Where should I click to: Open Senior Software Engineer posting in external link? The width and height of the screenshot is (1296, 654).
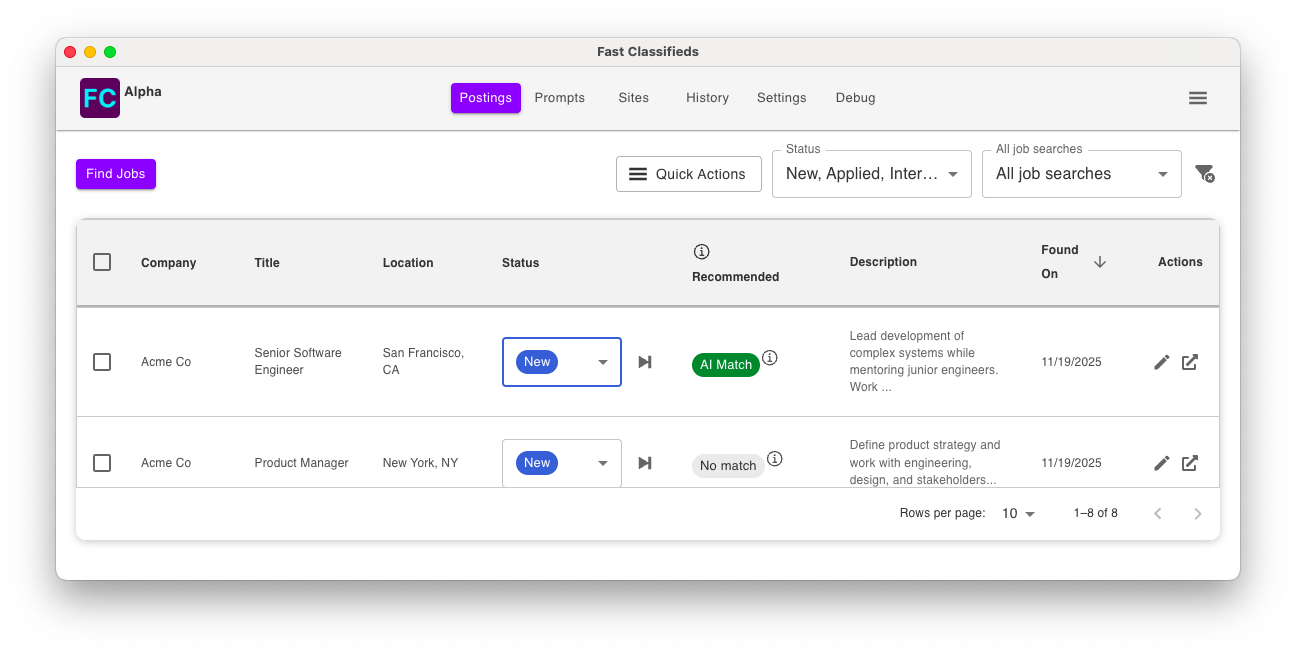1190,362
